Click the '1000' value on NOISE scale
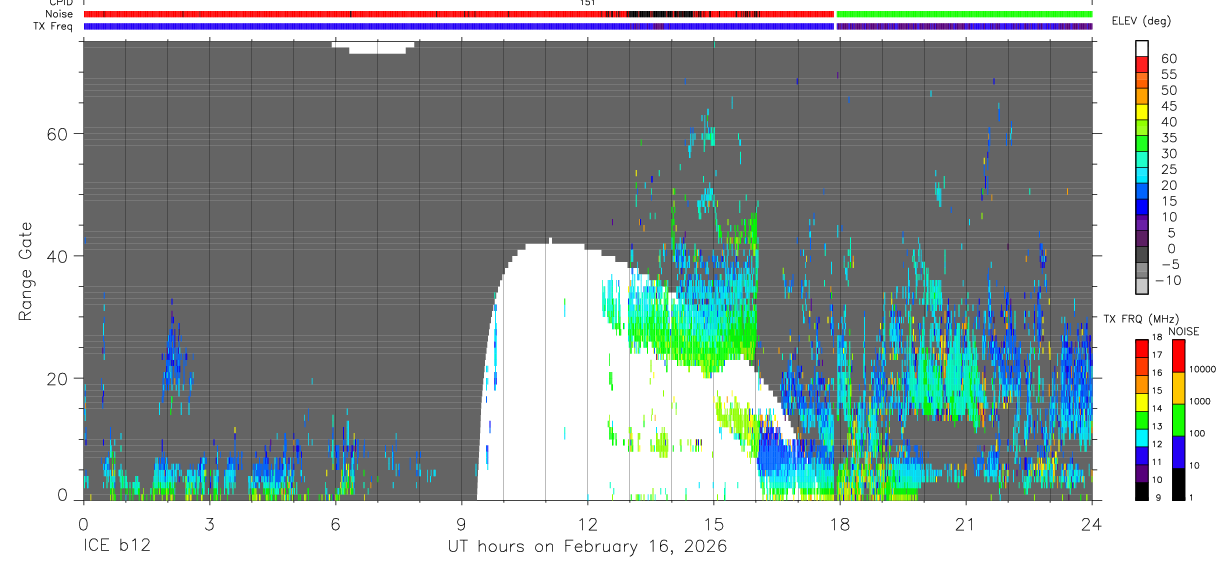The height and width of the screenshot is (567, 1228). tap(1200, 402)
